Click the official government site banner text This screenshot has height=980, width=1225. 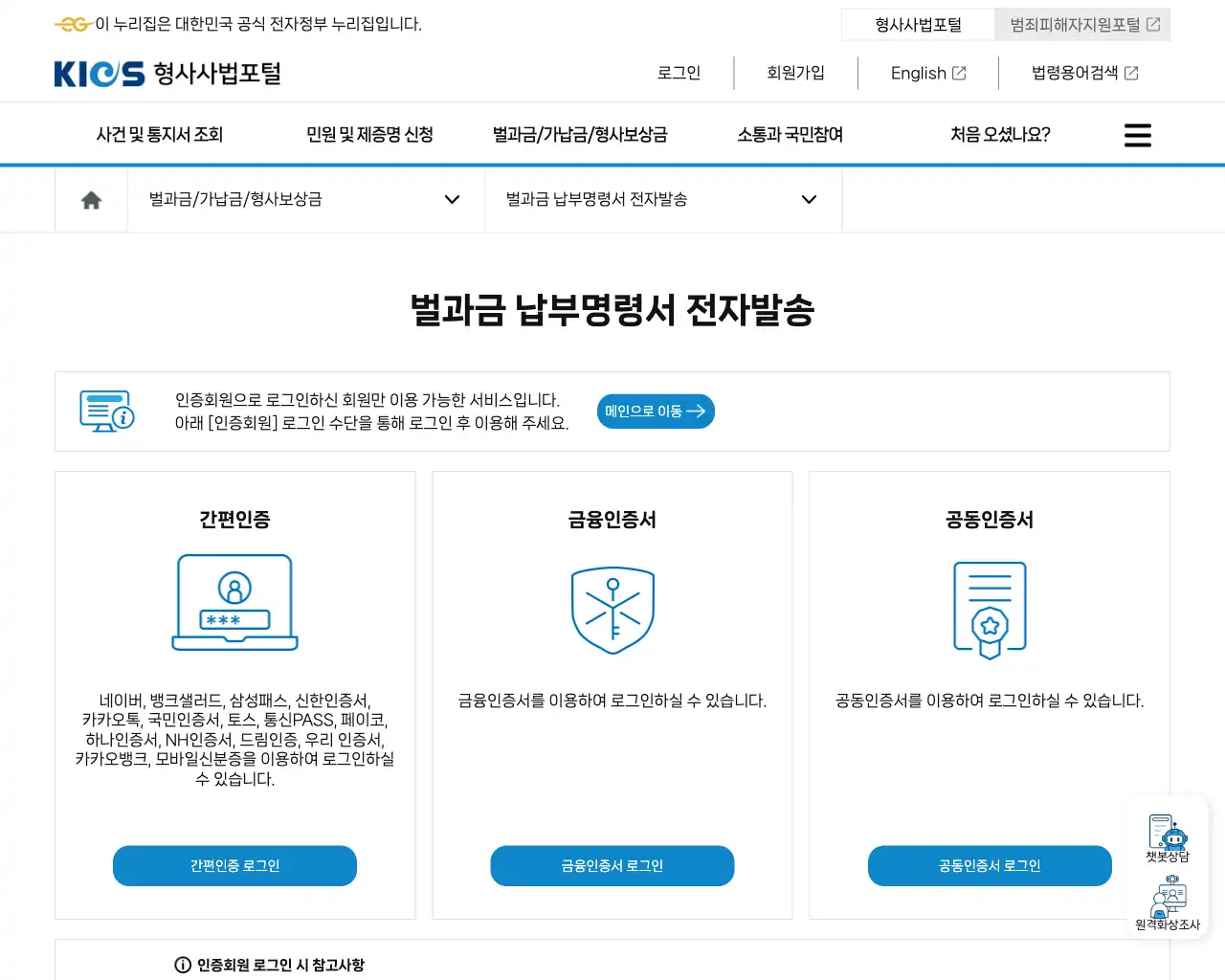(x=258, y=24)
